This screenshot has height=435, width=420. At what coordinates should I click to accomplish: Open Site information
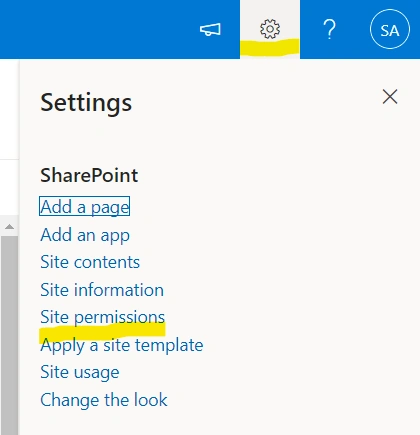[102, 289]
